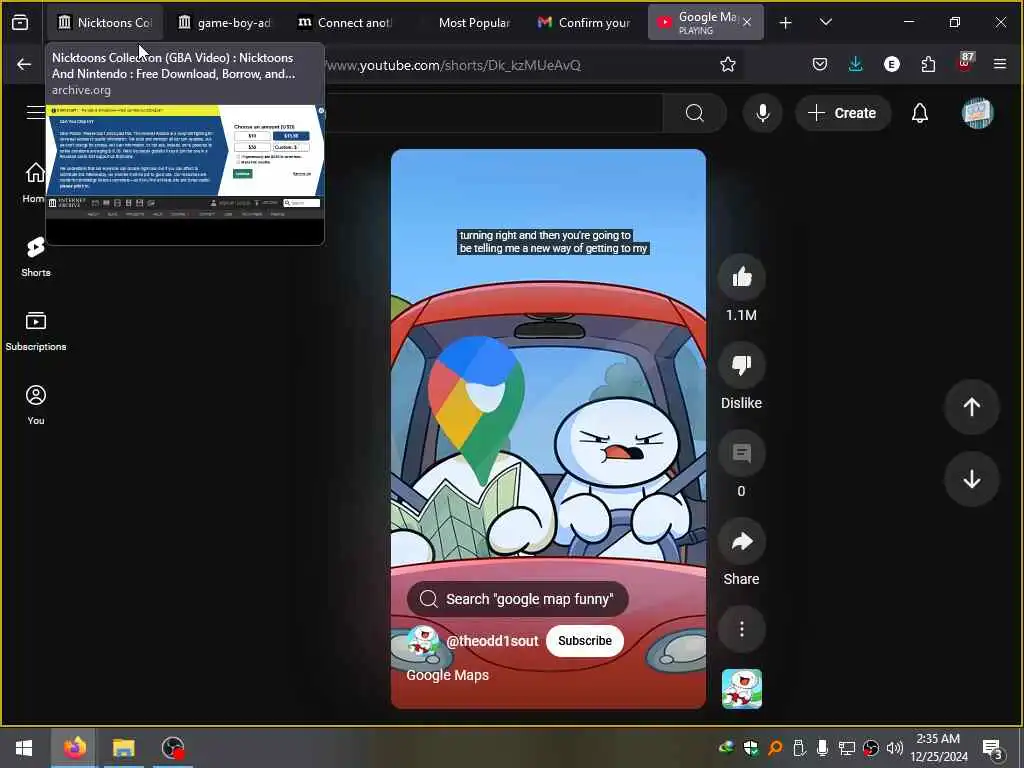The width and height of the screenshot is (1024, 768).
Task: Bookmark this page with star icon
Action: tap(728, 64)
